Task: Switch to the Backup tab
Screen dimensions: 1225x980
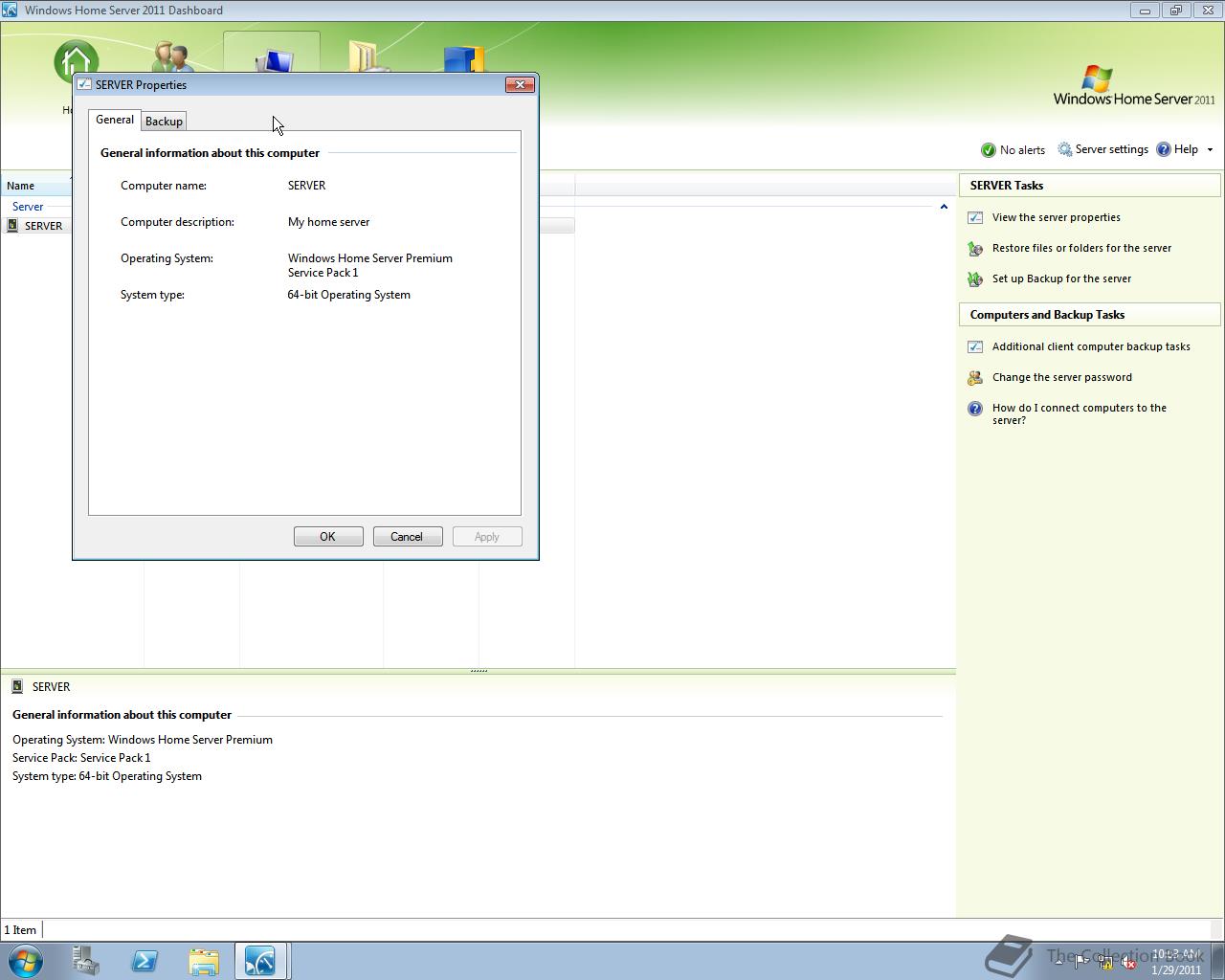Action: (x=164, y=122)
